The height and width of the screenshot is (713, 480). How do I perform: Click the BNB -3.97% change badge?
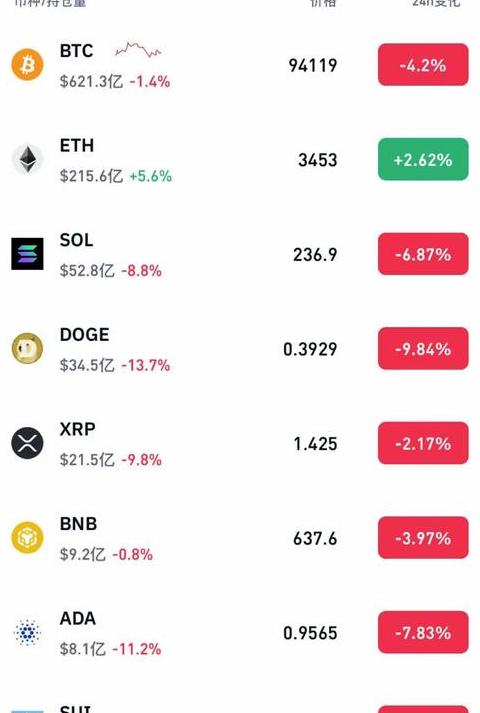coord(423,537)
